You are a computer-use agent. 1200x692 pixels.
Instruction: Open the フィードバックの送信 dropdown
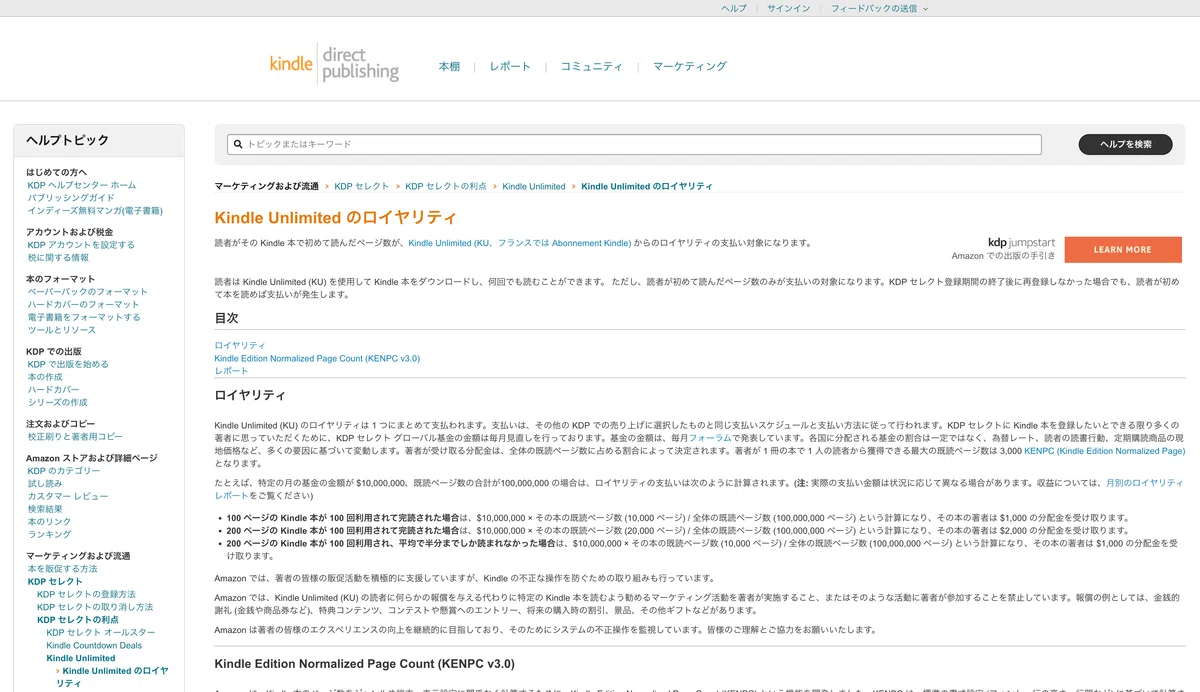[x=879, y=8]
